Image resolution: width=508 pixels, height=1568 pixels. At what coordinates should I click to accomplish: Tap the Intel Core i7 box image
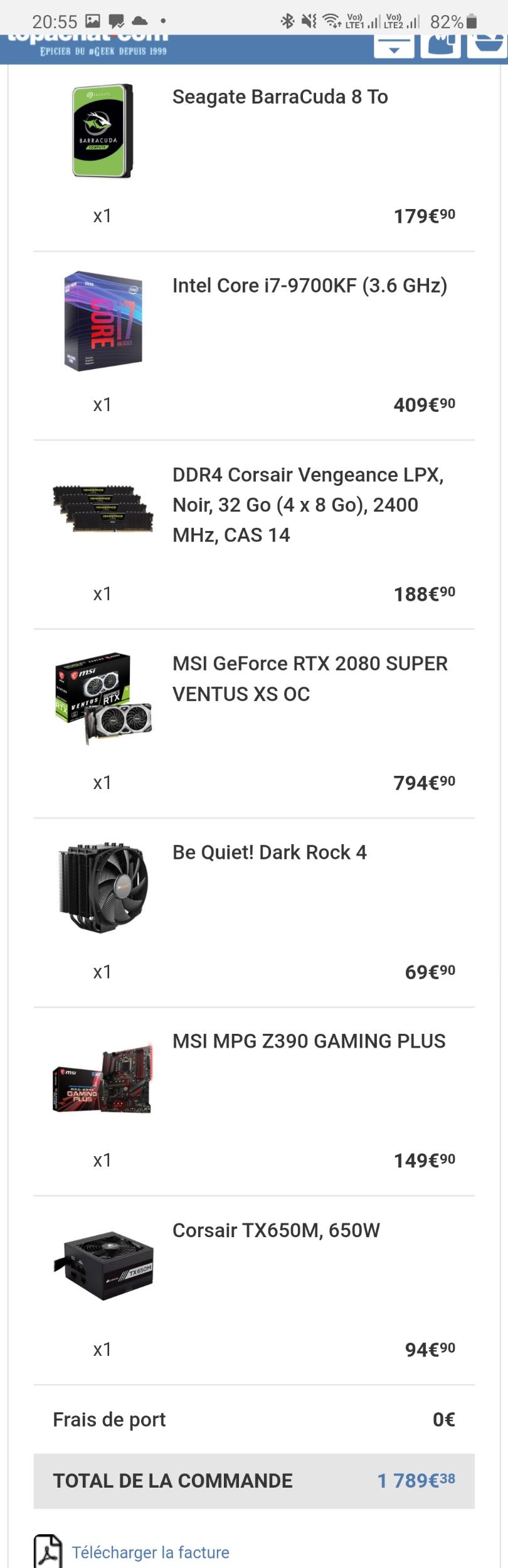click(103, 321)
